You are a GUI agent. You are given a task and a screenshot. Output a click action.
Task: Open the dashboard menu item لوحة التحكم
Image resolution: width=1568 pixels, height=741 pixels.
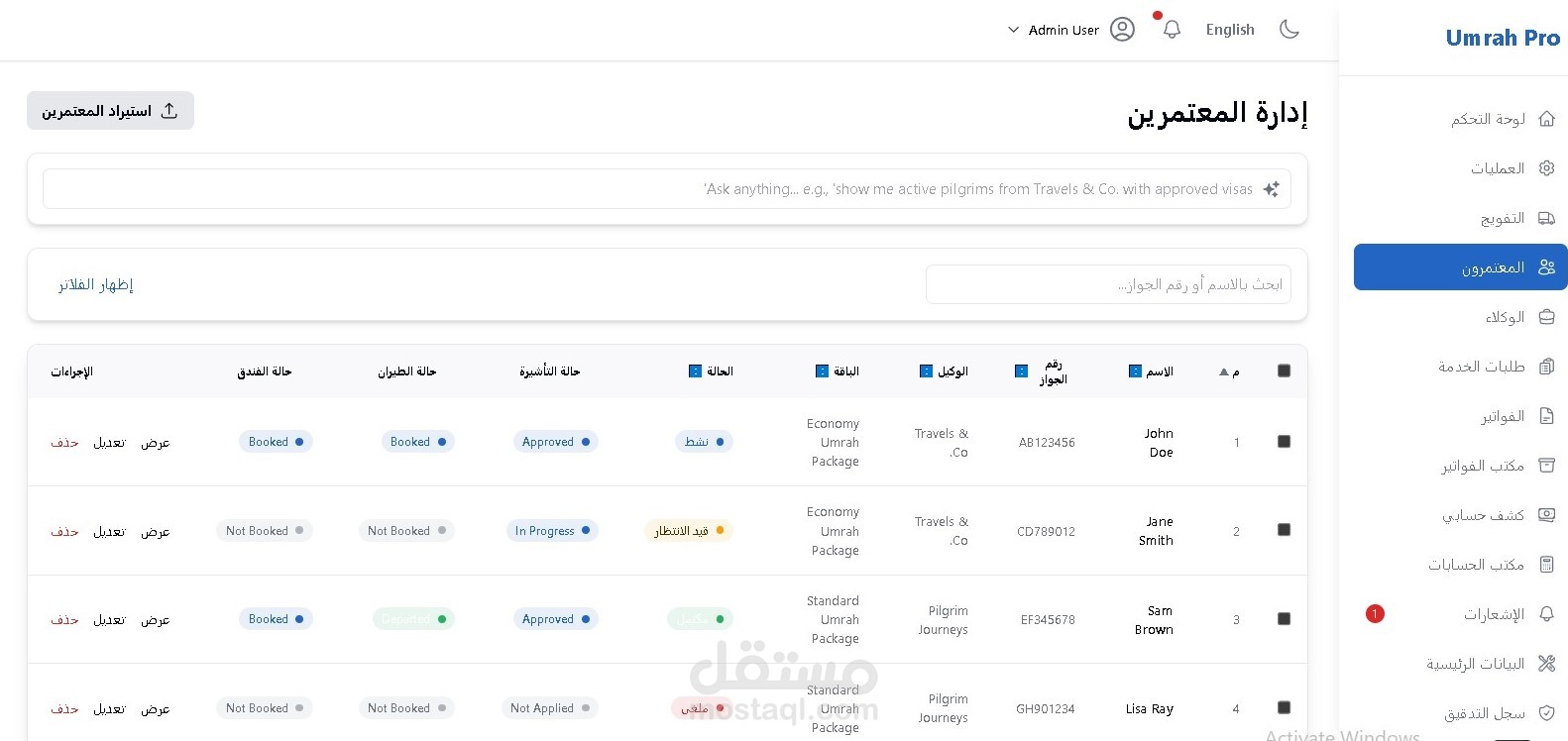pyautogui.click(x=1461, y=119)
